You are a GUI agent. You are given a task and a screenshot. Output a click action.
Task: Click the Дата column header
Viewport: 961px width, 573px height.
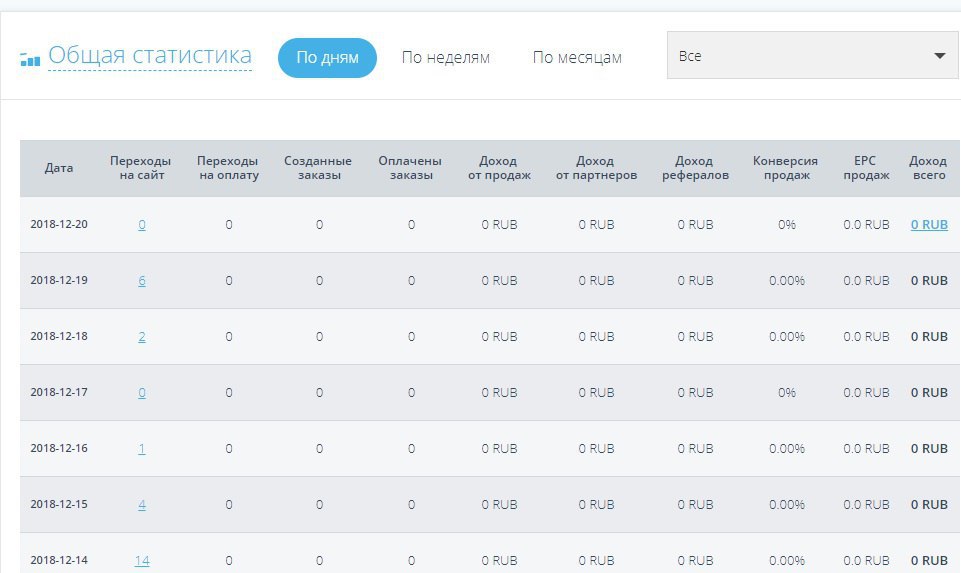59,168
